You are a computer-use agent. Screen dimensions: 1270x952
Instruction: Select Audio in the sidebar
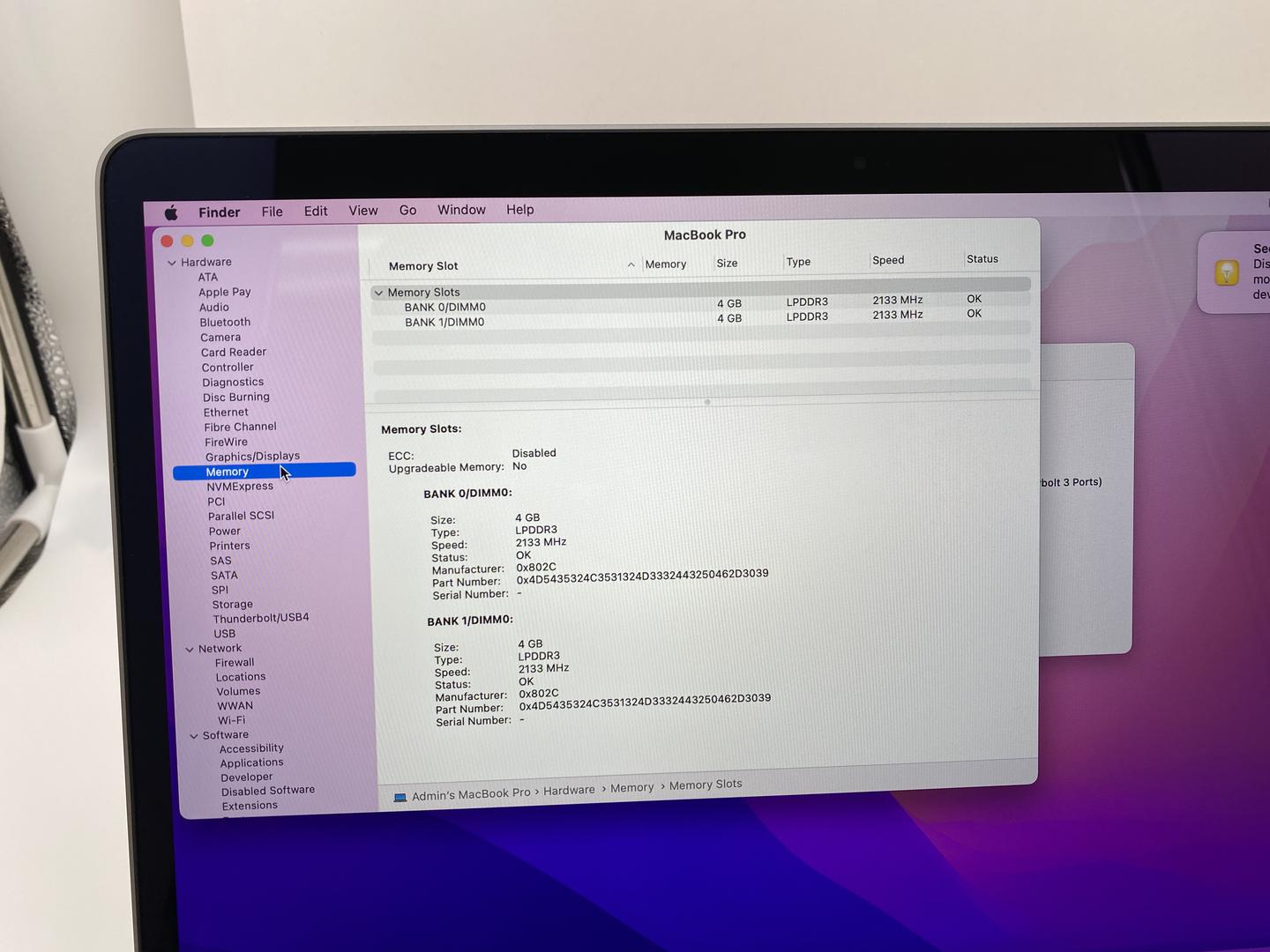coord(214,307)
